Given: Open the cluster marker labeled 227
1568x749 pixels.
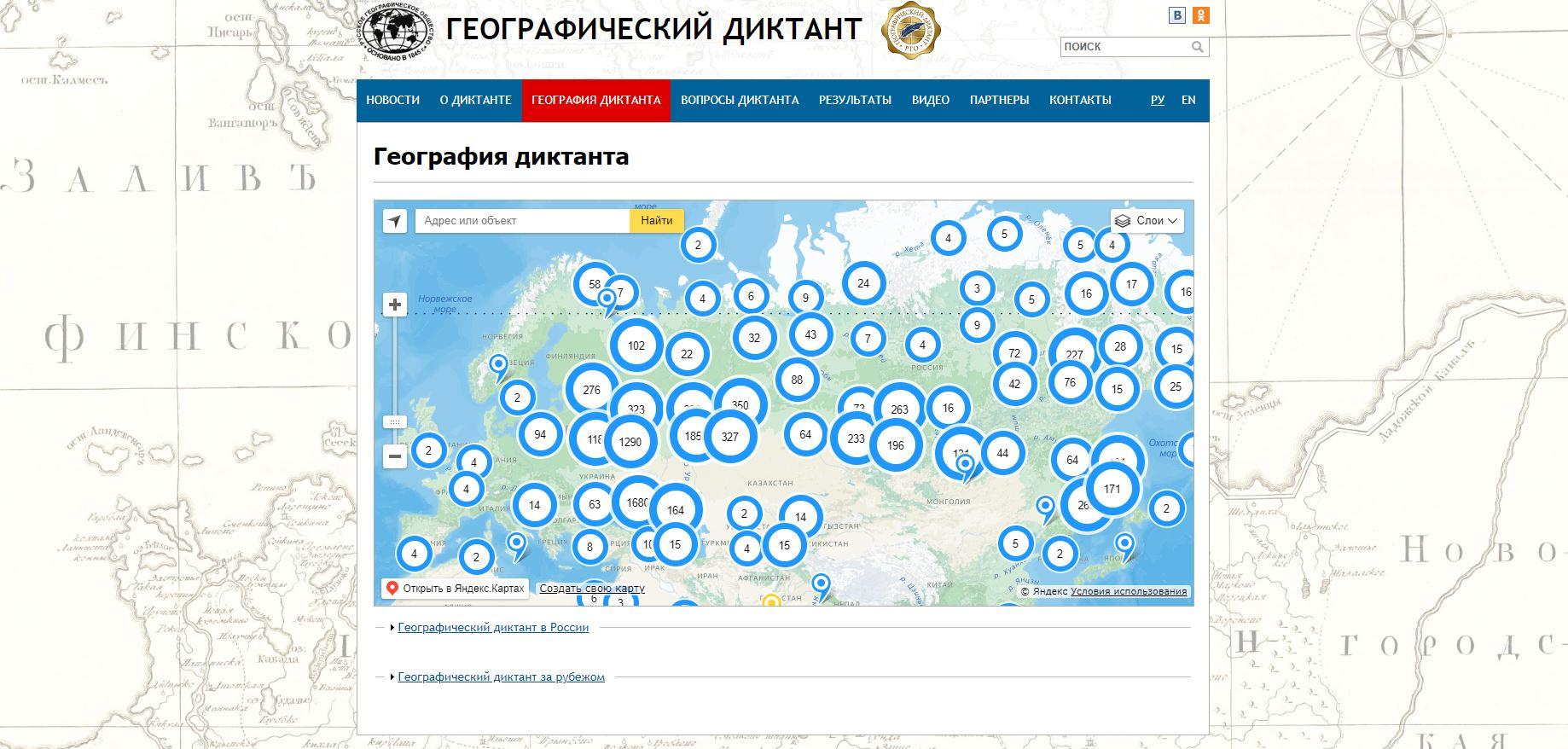Looking at the screenshot, I should [x=1074, y=354].
